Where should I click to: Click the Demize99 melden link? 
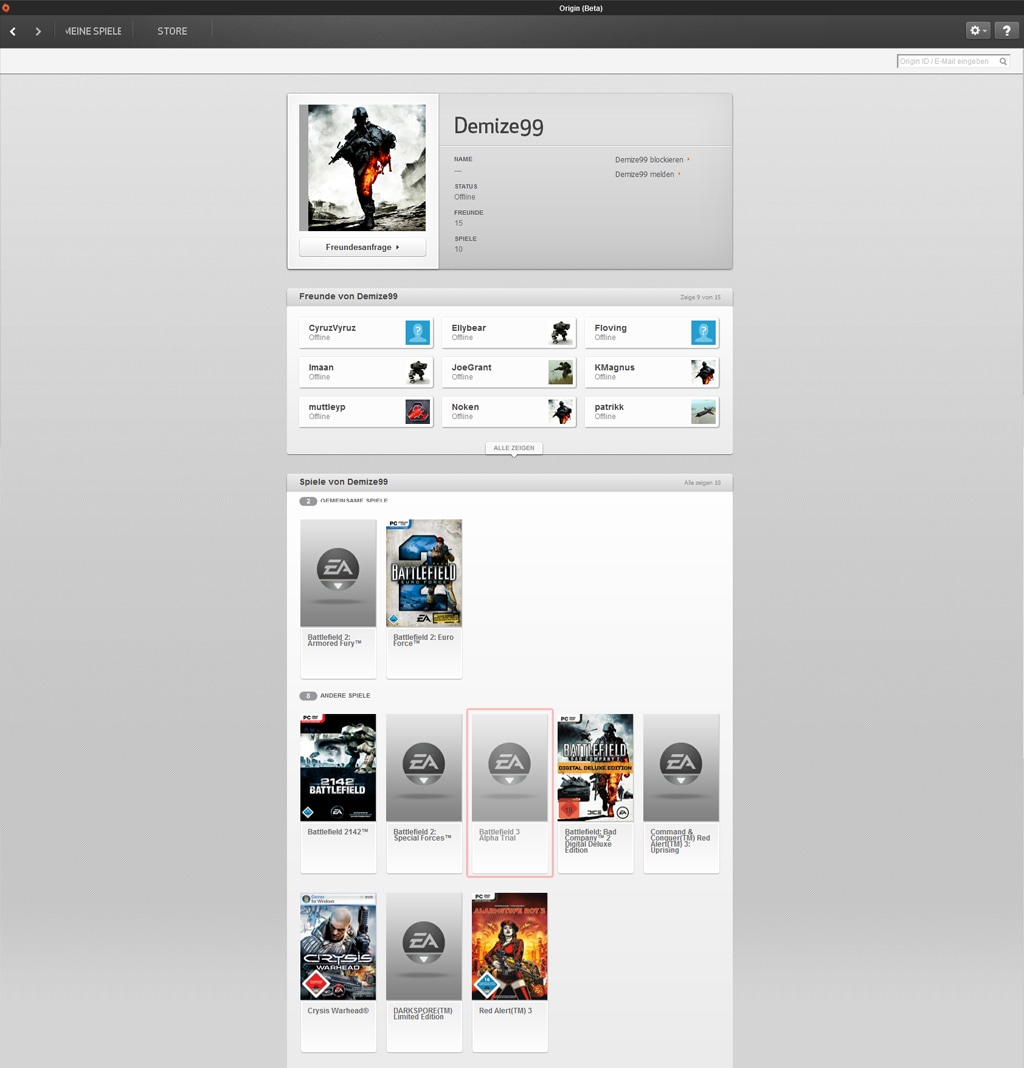(646, 175)
